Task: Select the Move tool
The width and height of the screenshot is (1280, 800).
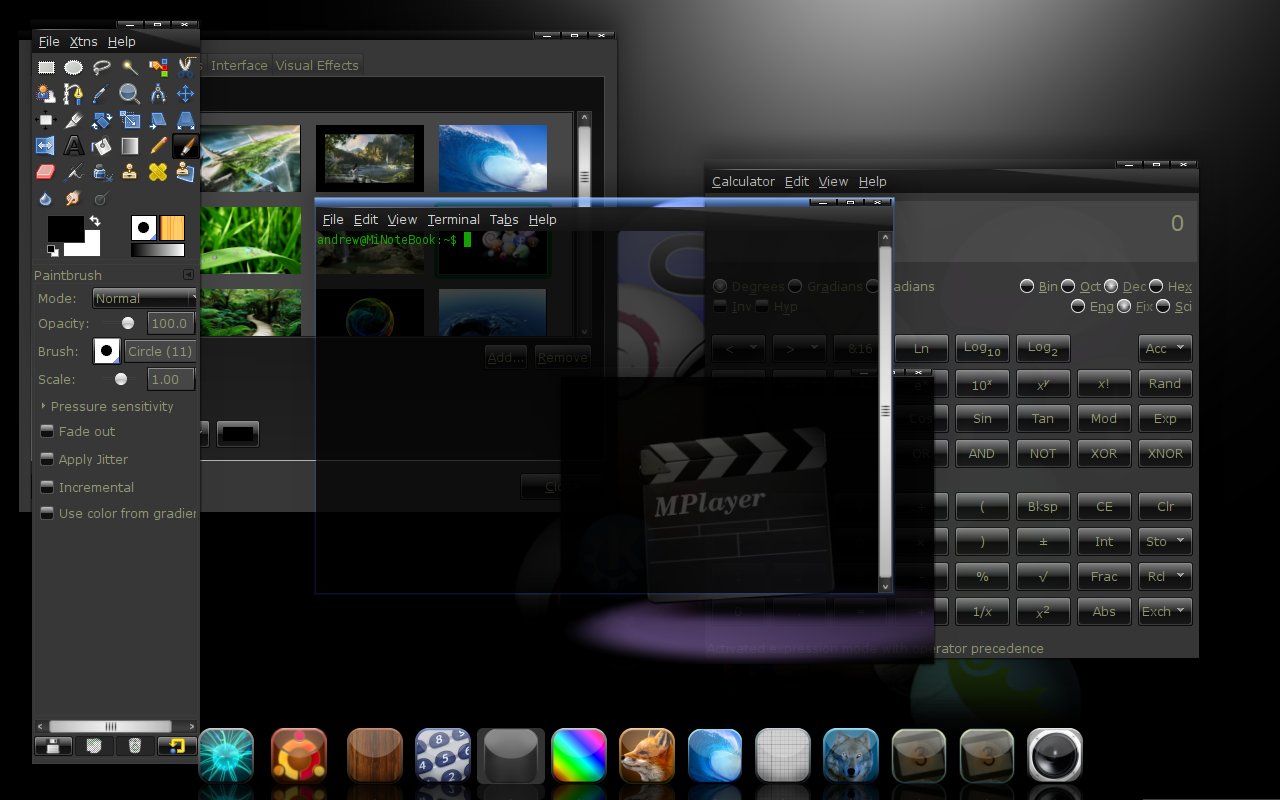Action: pyautogui.click(x=186, y=94)
